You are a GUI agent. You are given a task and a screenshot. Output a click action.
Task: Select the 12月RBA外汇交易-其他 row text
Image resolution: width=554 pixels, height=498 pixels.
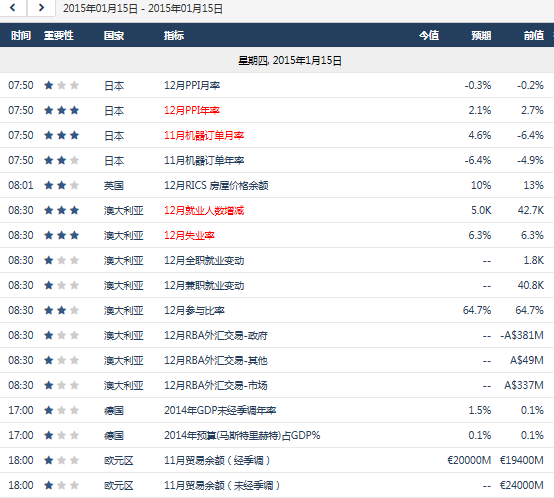point(216,361)
